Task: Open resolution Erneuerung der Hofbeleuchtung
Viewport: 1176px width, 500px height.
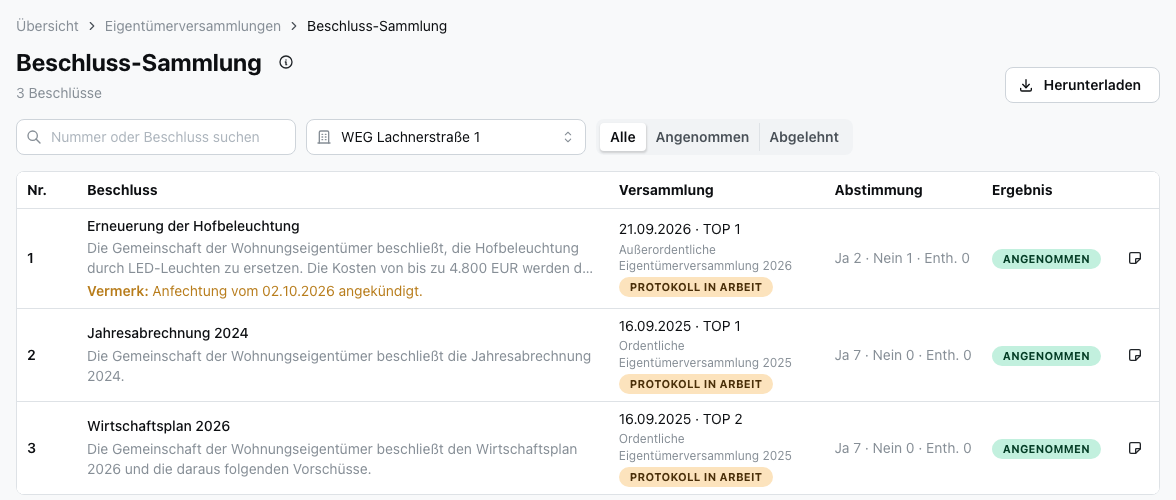Action: click(194, 226)
